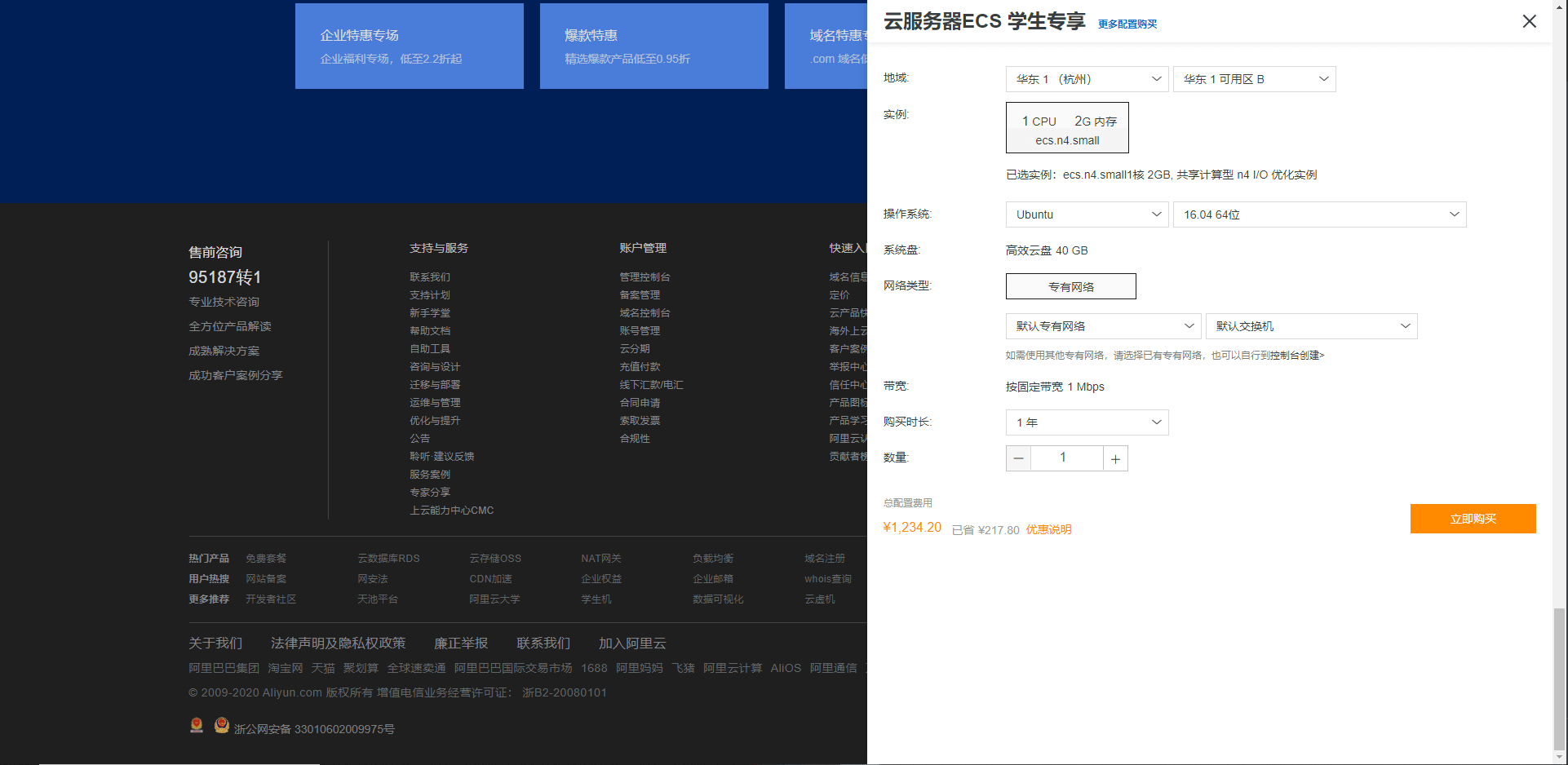Open 服务案例 footer link

[x=430, y=475]
